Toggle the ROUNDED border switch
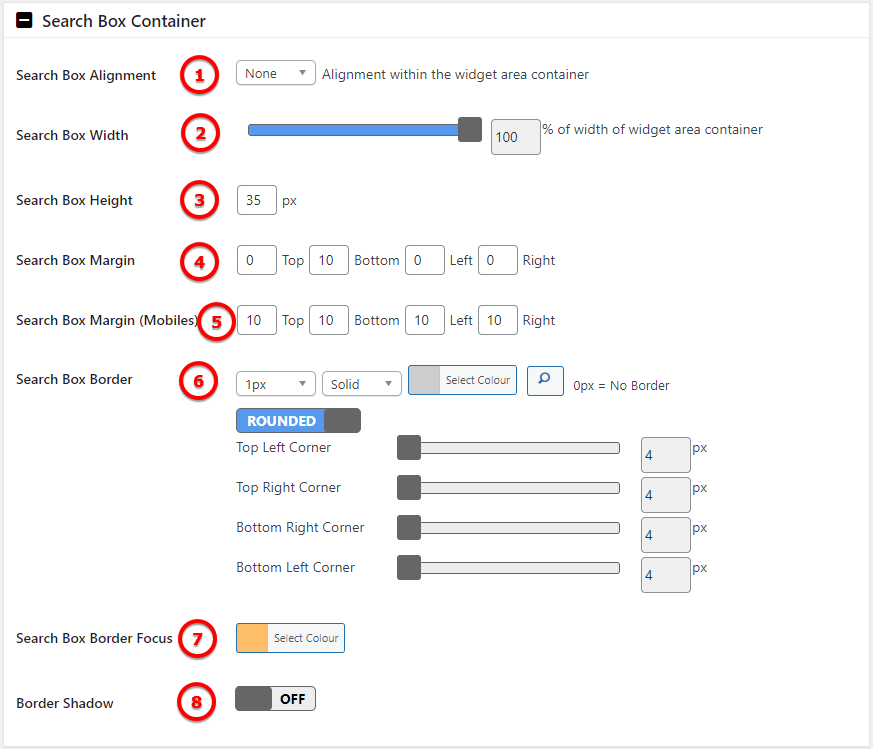The height and width of the screenshot is (749, 873). coord(298,420)
